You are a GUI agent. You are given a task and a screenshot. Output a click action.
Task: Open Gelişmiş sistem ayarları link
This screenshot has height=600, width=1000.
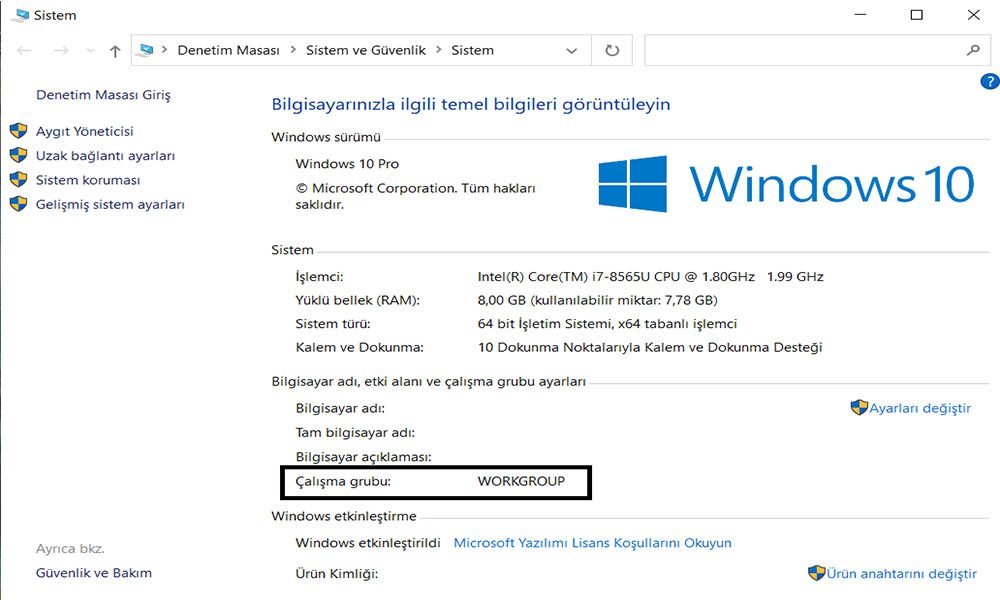(x=110, y=205)
